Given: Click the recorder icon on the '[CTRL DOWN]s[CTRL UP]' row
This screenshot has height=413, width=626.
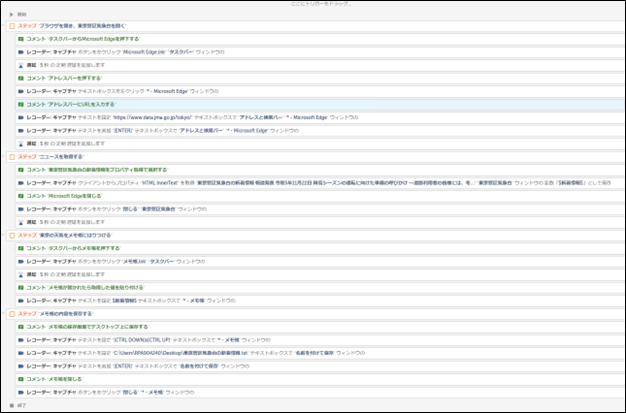Looking at the screenshot, I should tap(21, 339).
